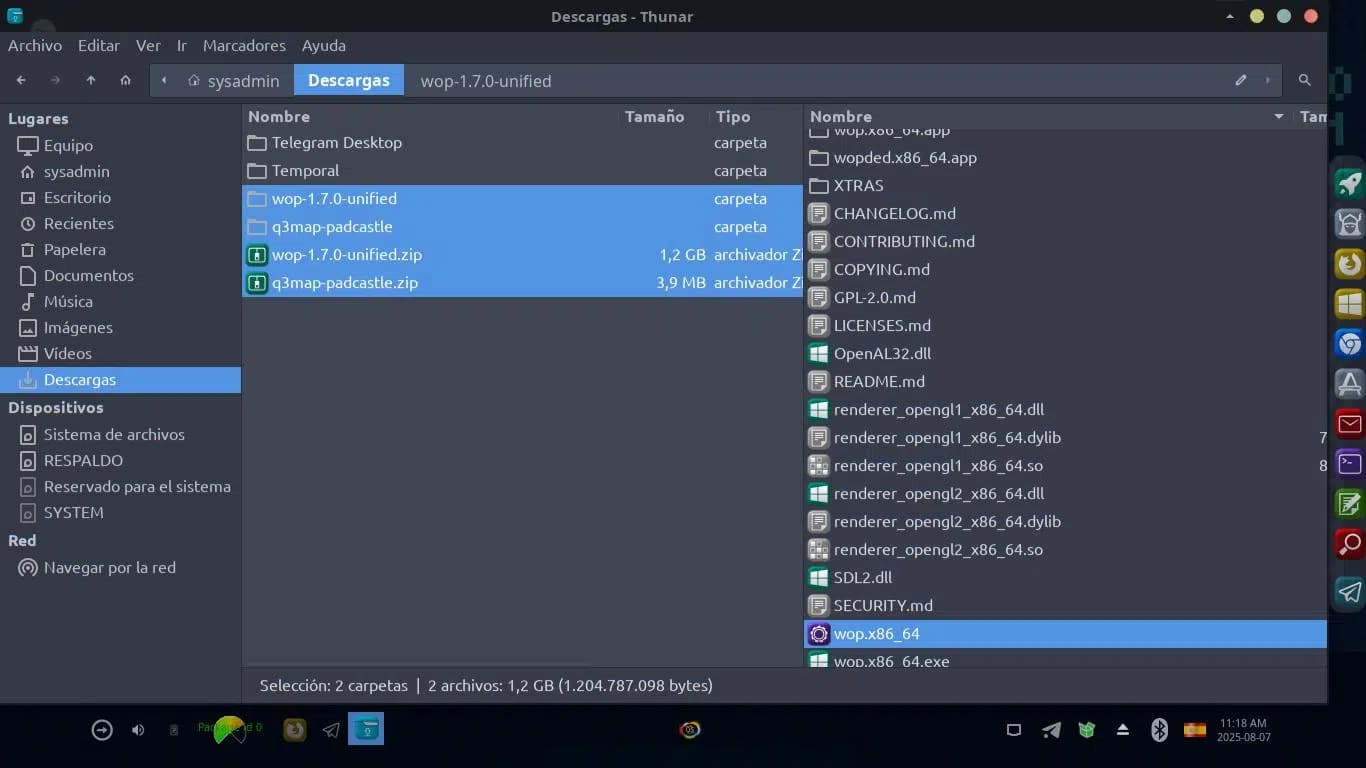Viewport: 1366px width, 768px height.
Task: Click the pencil icon to edit path
Action: (1241, 80)
